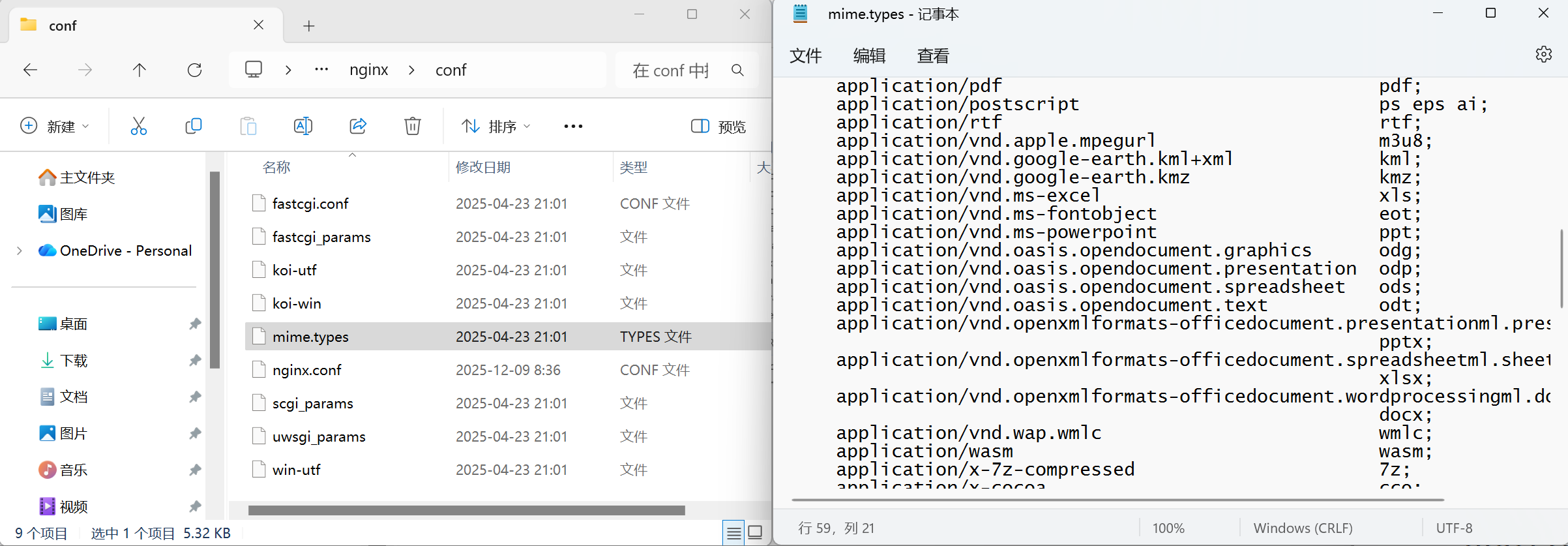The width and height of the screenshot is (1568, 546).
Task: Select the mime.types file row
Action: click(x=508, y=337)
